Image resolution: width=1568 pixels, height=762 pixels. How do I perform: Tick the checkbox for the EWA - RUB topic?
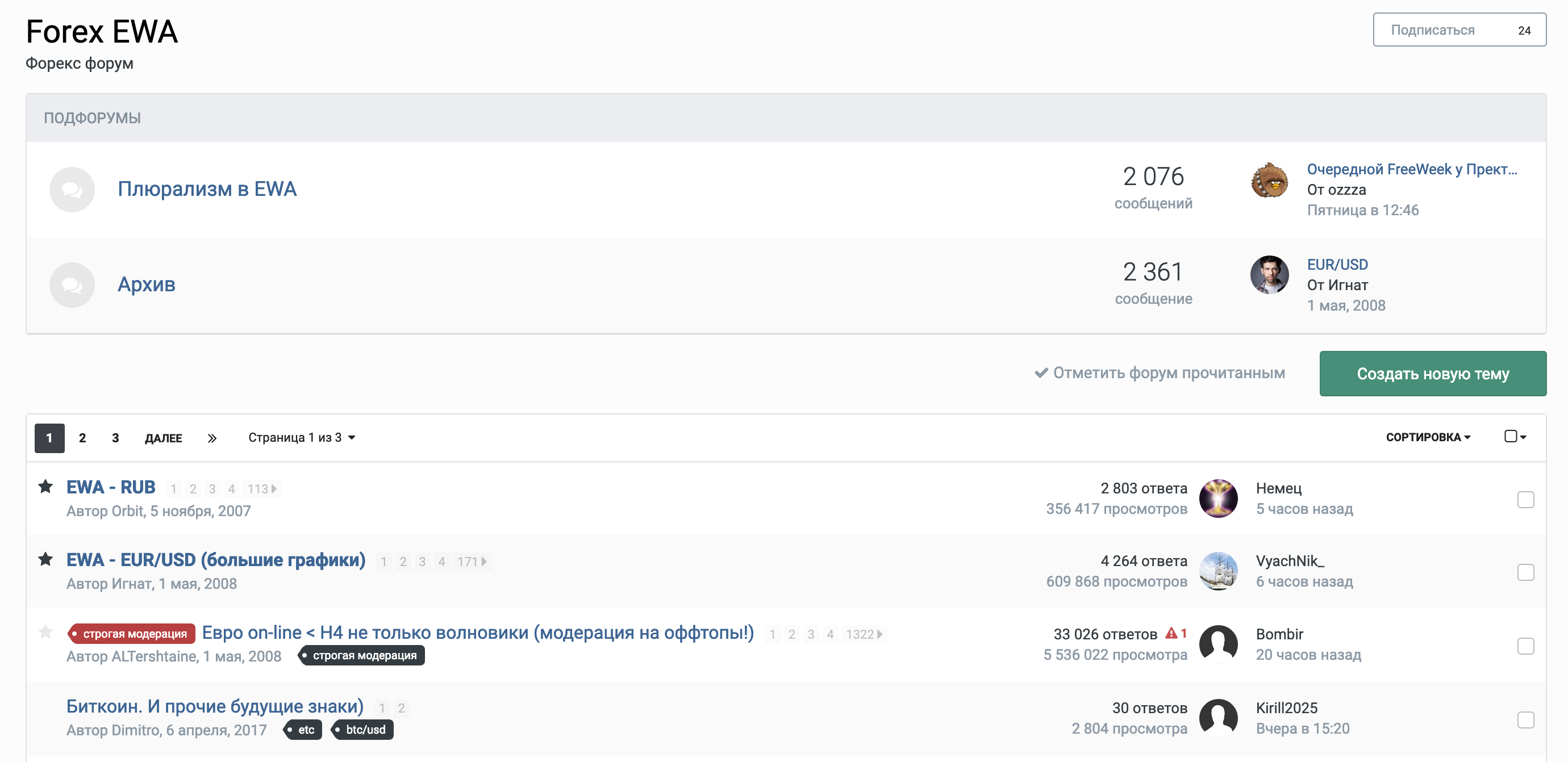coord(1525,499)
